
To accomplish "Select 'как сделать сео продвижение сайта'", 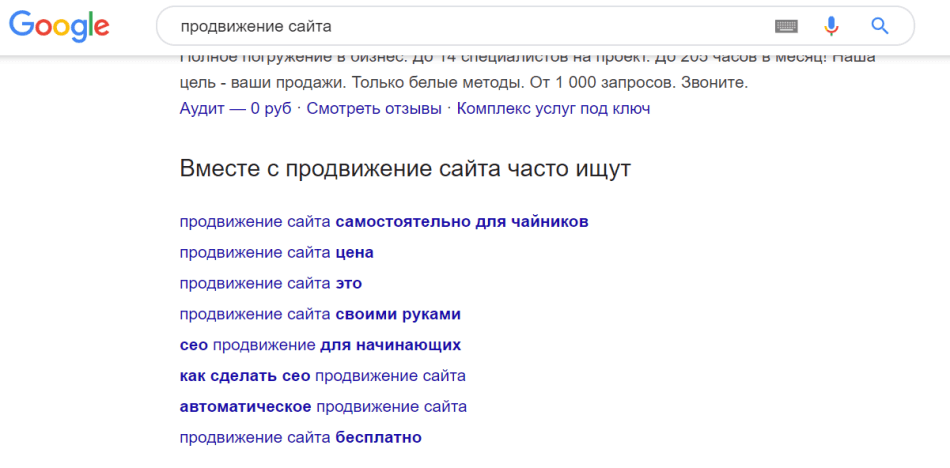I will tap(323, 376).
